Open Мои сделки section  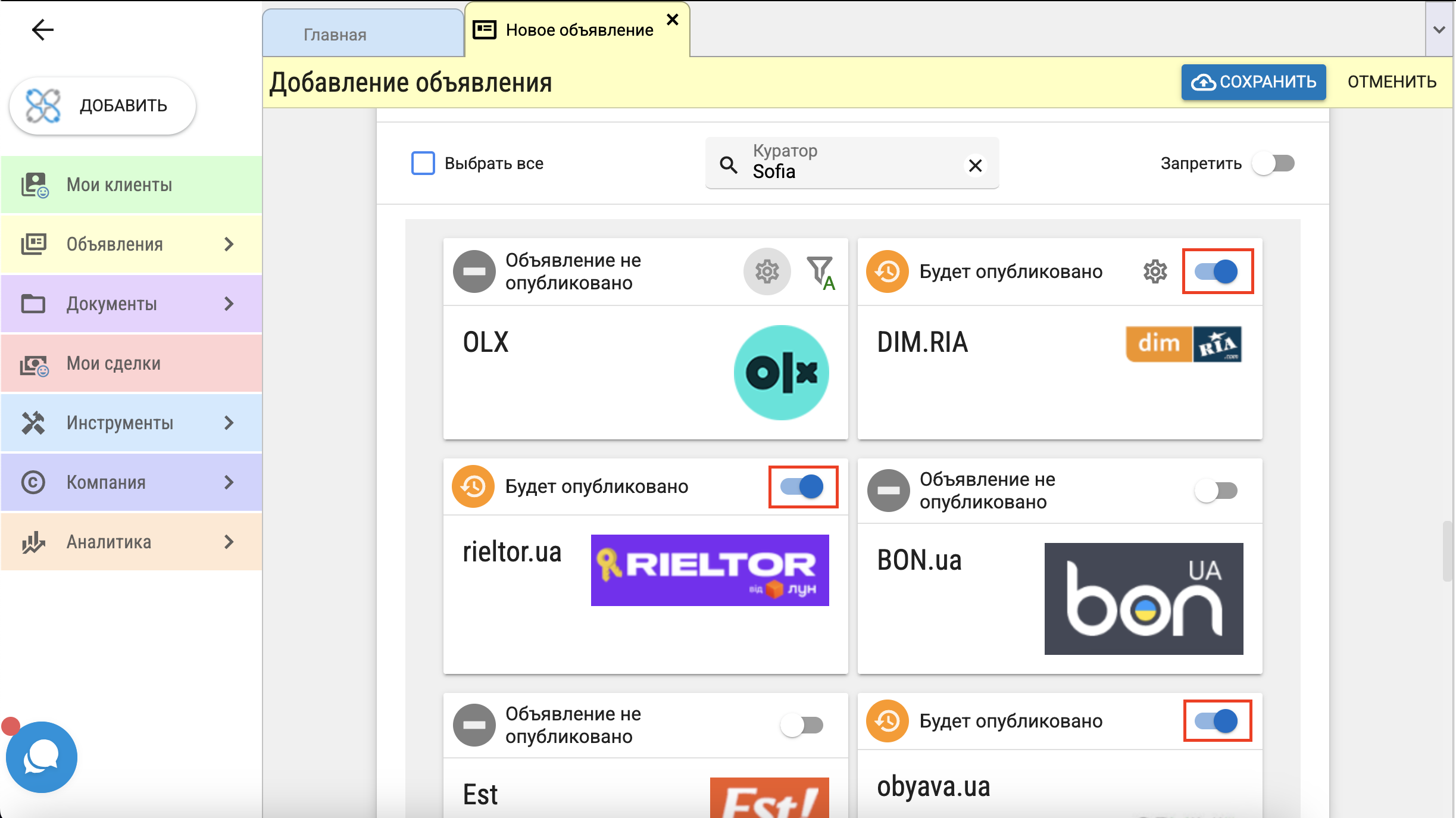click(x=131, y=363)
